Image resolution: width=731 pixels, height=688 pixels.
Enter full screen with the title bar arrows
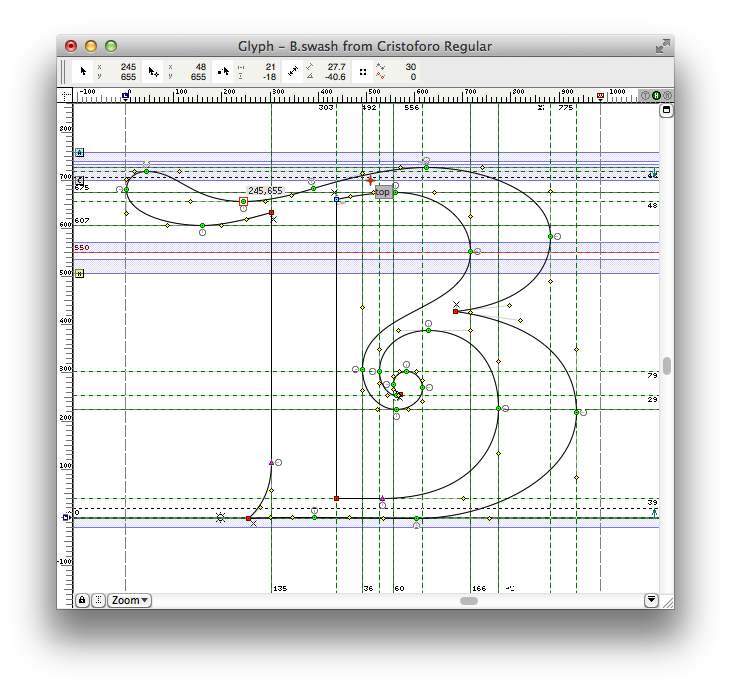click(x=662, y=46)
